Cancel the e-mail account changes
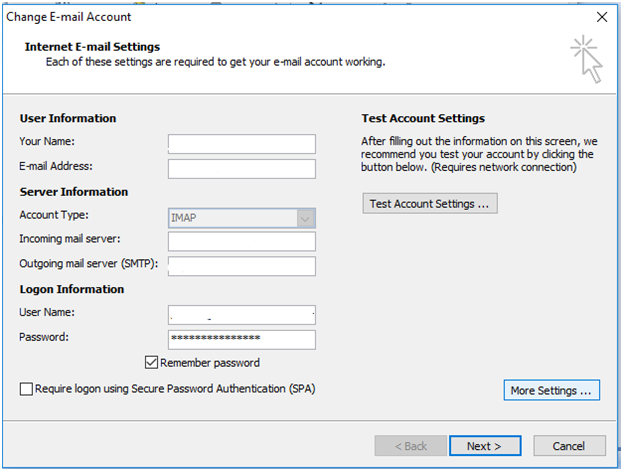 pyautogui.click(x=569, y=446)
